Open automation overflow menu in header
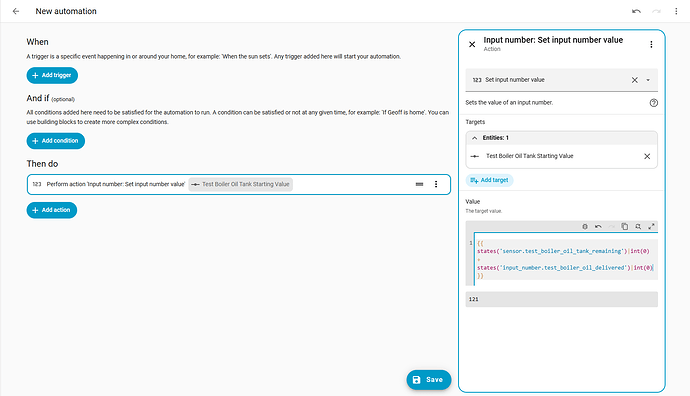 point(676,11)
